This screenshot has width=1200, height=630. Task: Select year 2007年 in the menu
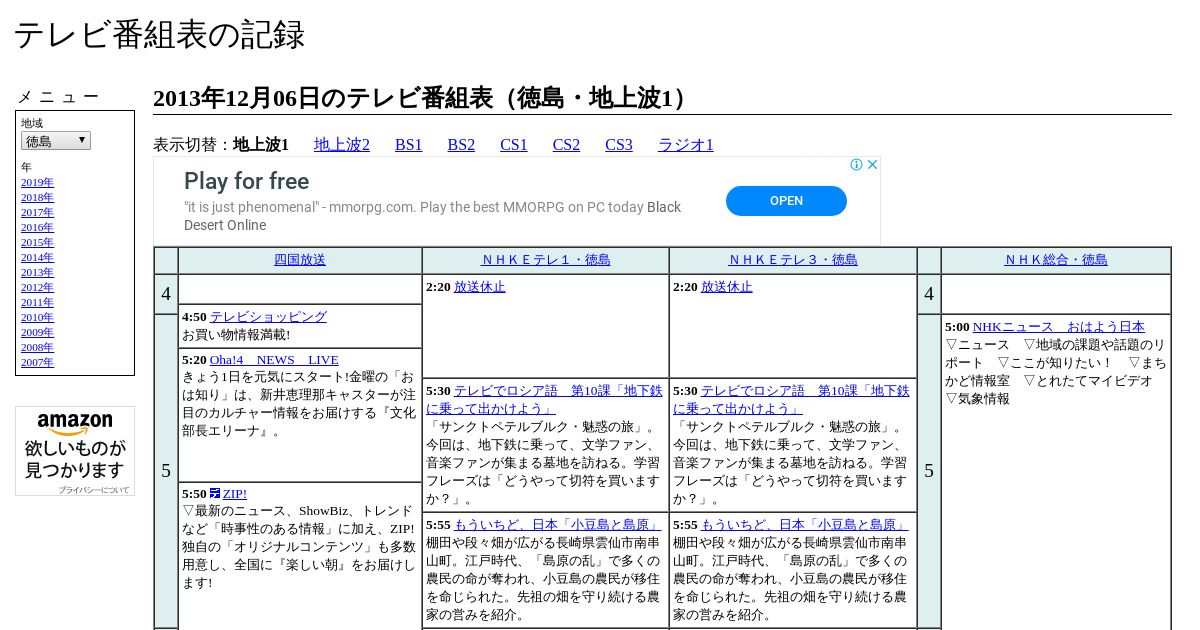37,362
